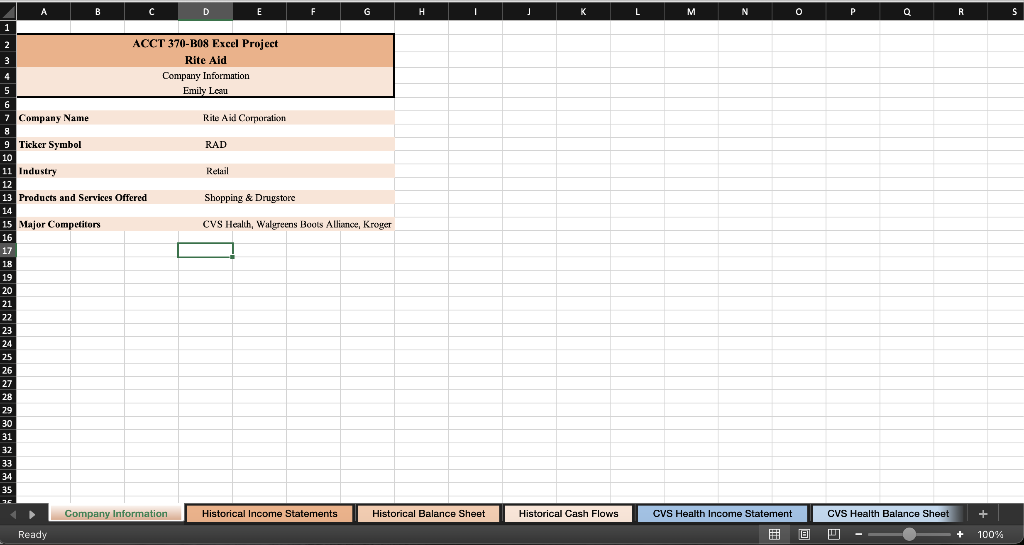Open the CVS Health Income Statement tab
Screen dimensions: 1024x545
[x=722, y=514]
